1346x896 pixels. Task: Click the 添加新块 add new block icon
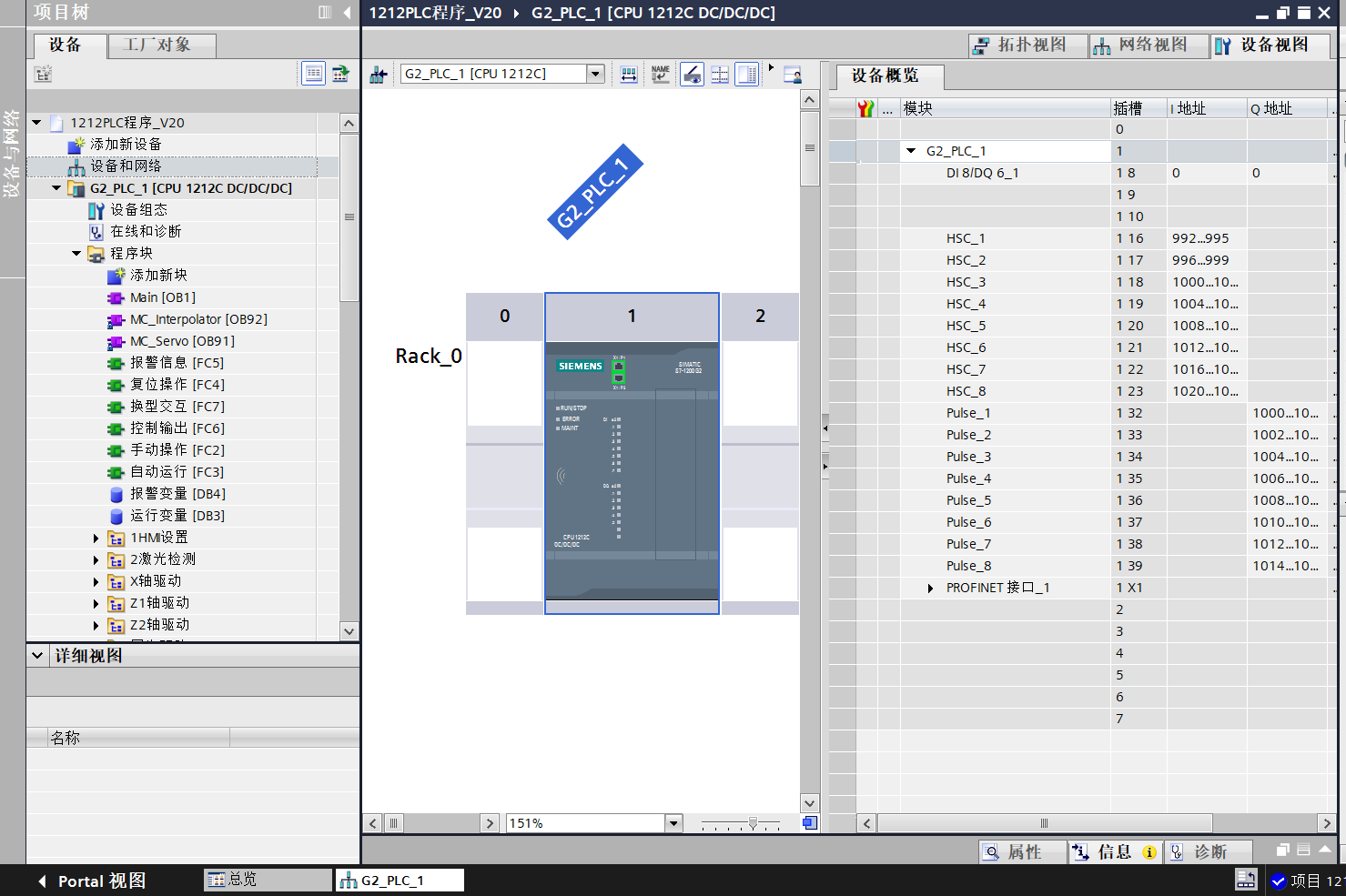116,276
